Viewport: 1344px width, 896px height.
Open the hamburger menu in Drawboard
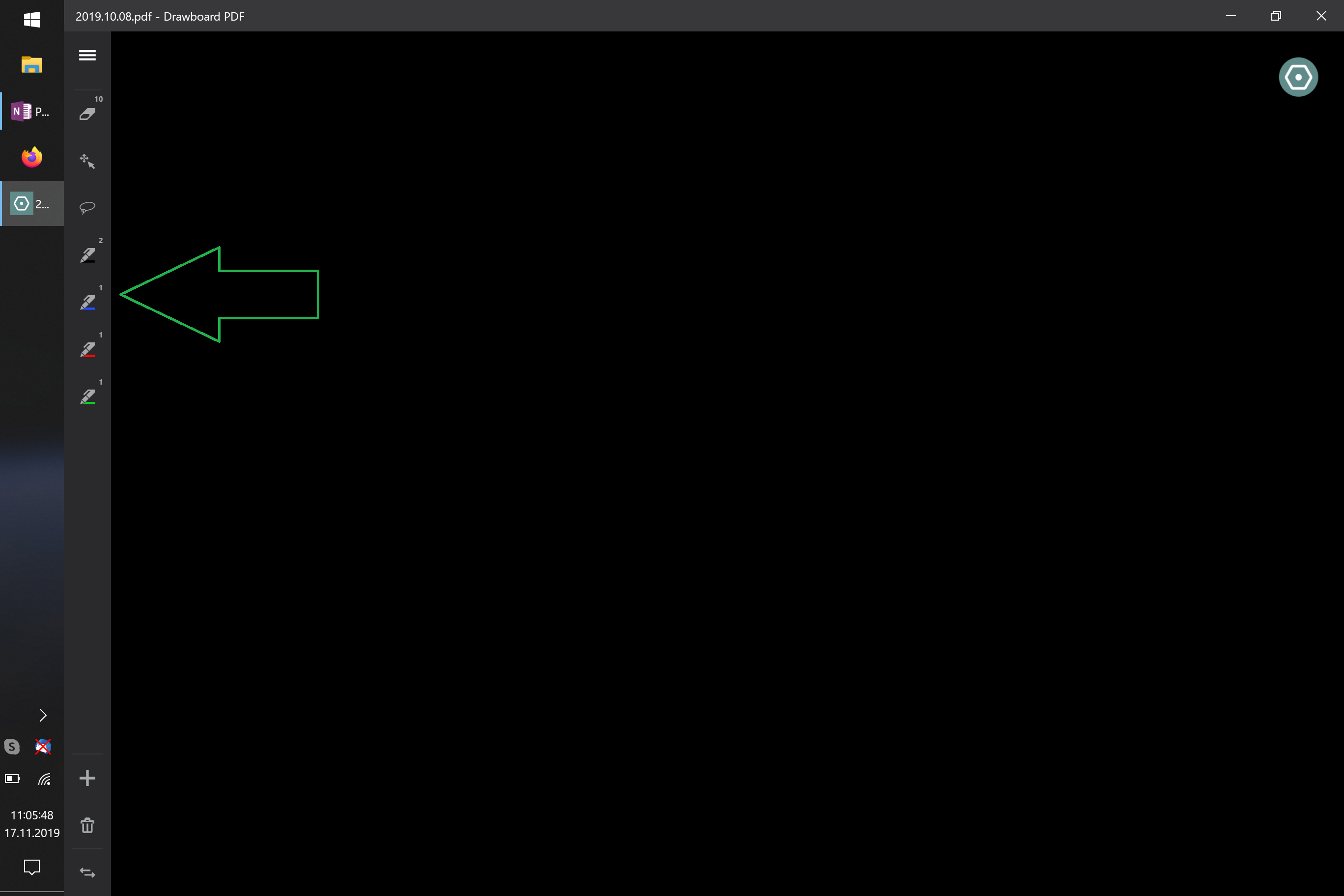coord(87,56)
